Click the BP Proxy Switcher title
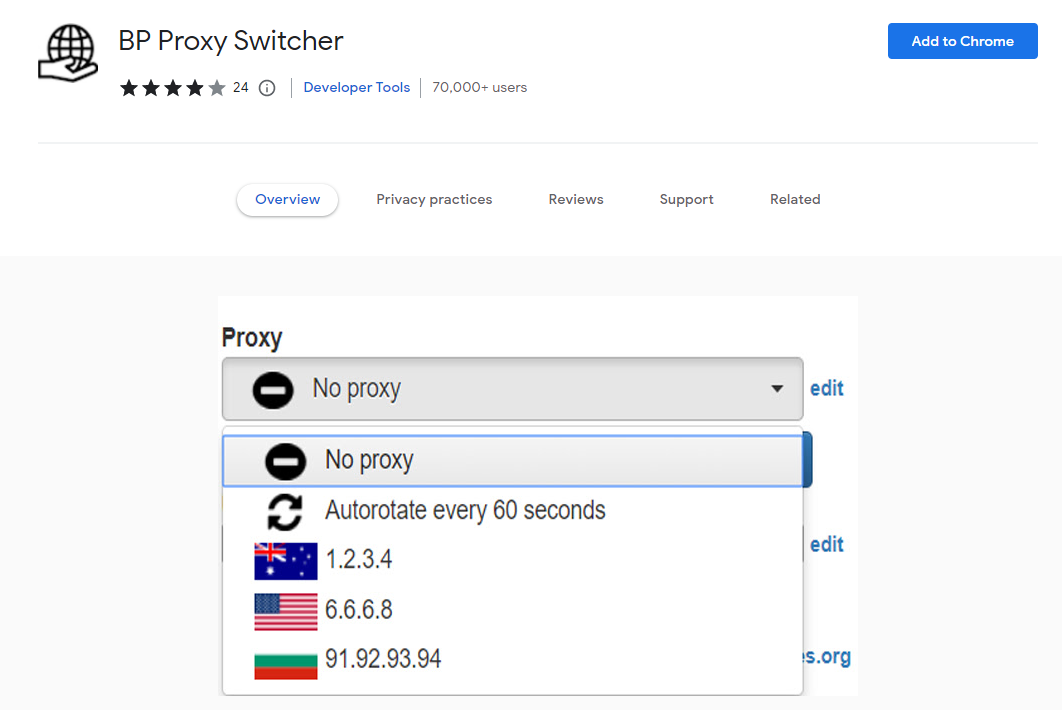The width and height of the screenshot is (1062, 710). [x=231, y=41]
